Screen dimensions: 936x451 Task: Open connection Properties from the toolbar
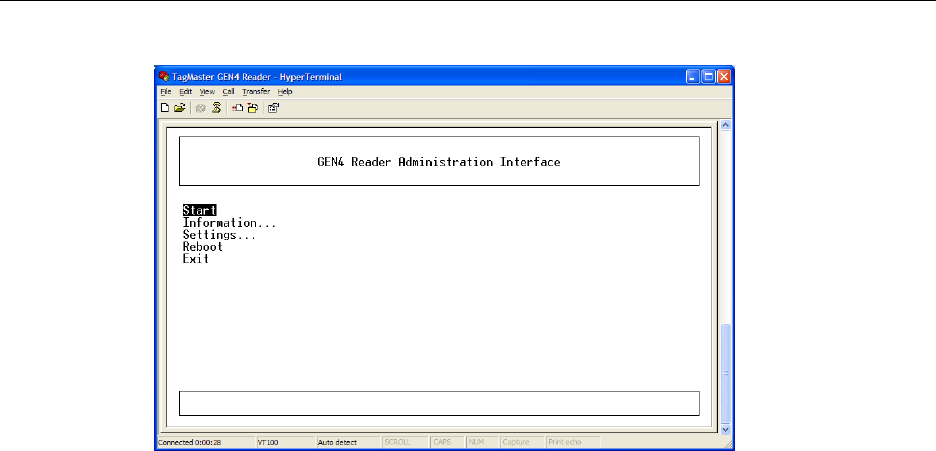[273, 108]
